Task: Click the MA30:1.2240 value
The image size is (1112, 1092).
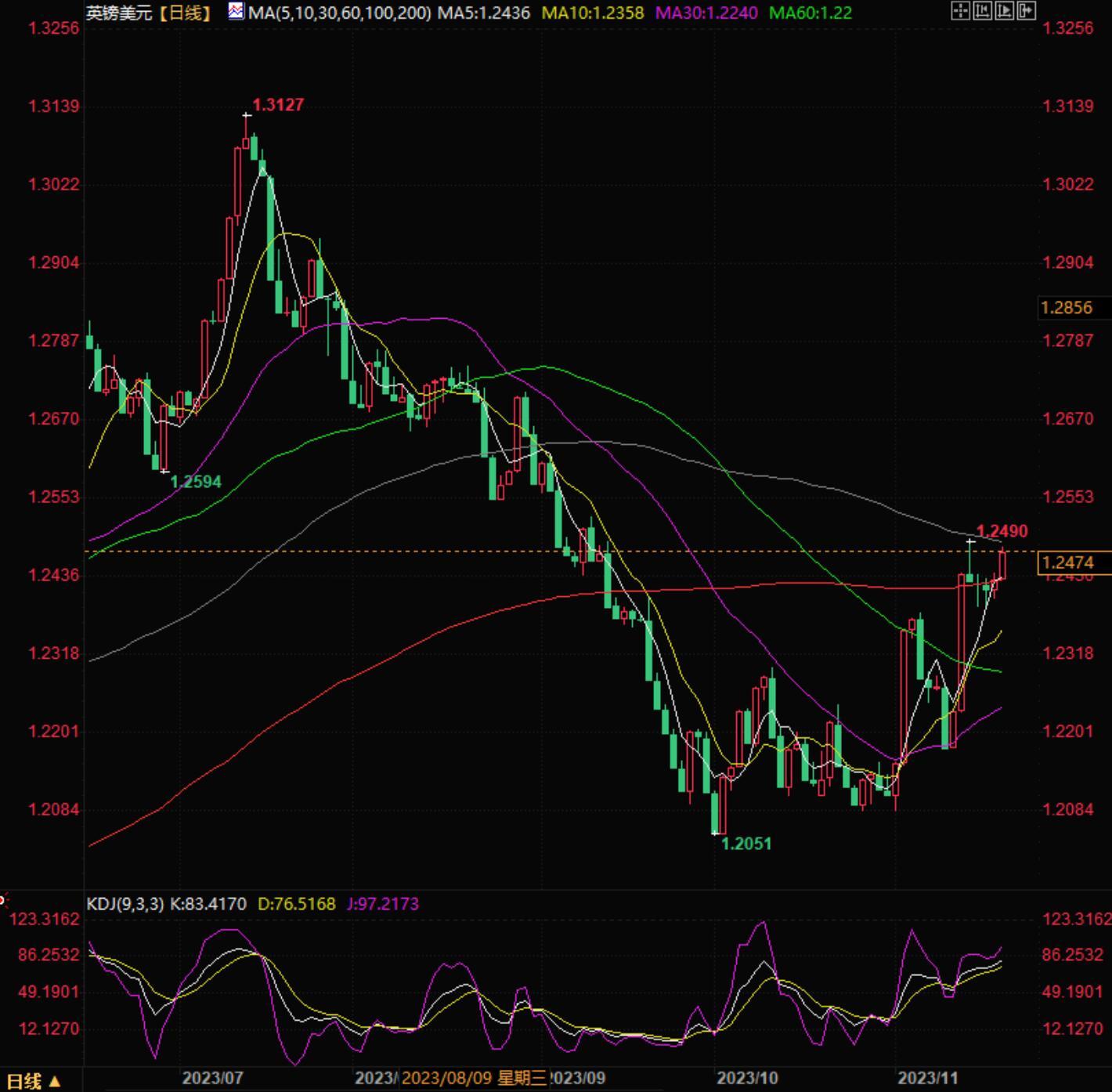Action: (706, 13)
